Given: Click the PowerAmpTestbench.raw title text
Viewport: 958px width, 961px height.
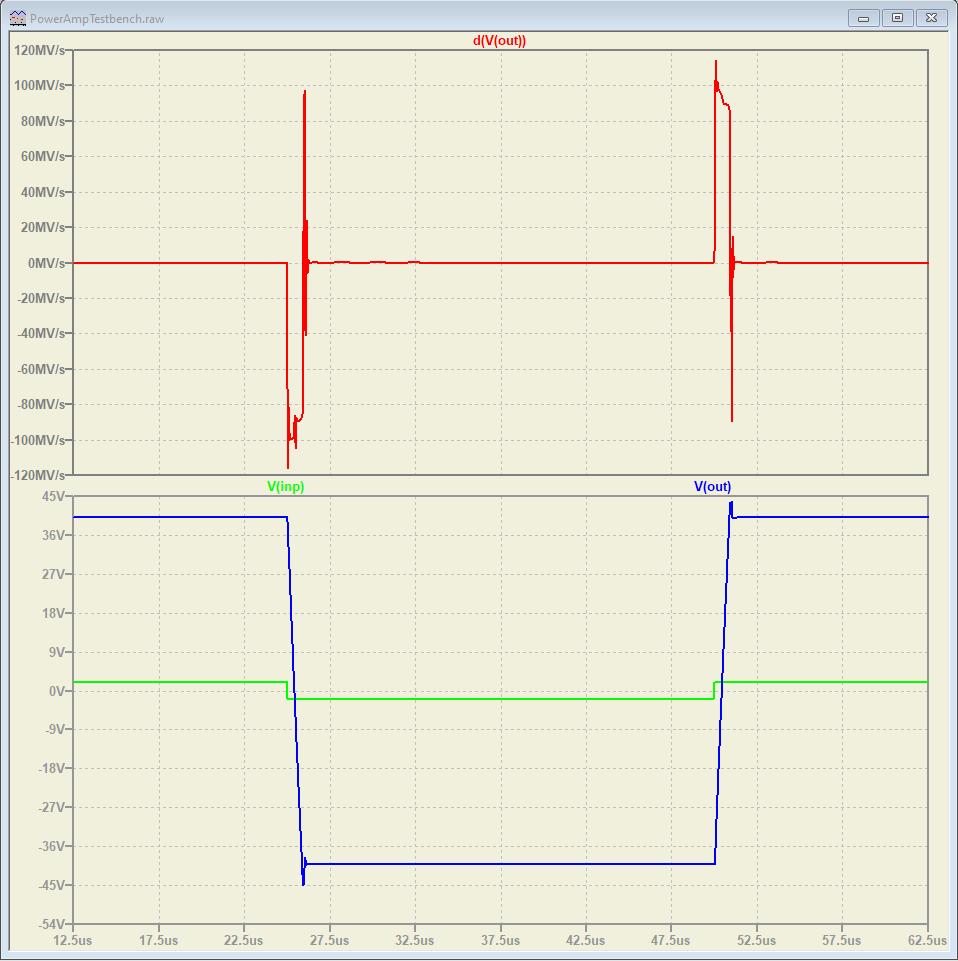Looking at the screenshot, I should point(97,19).
